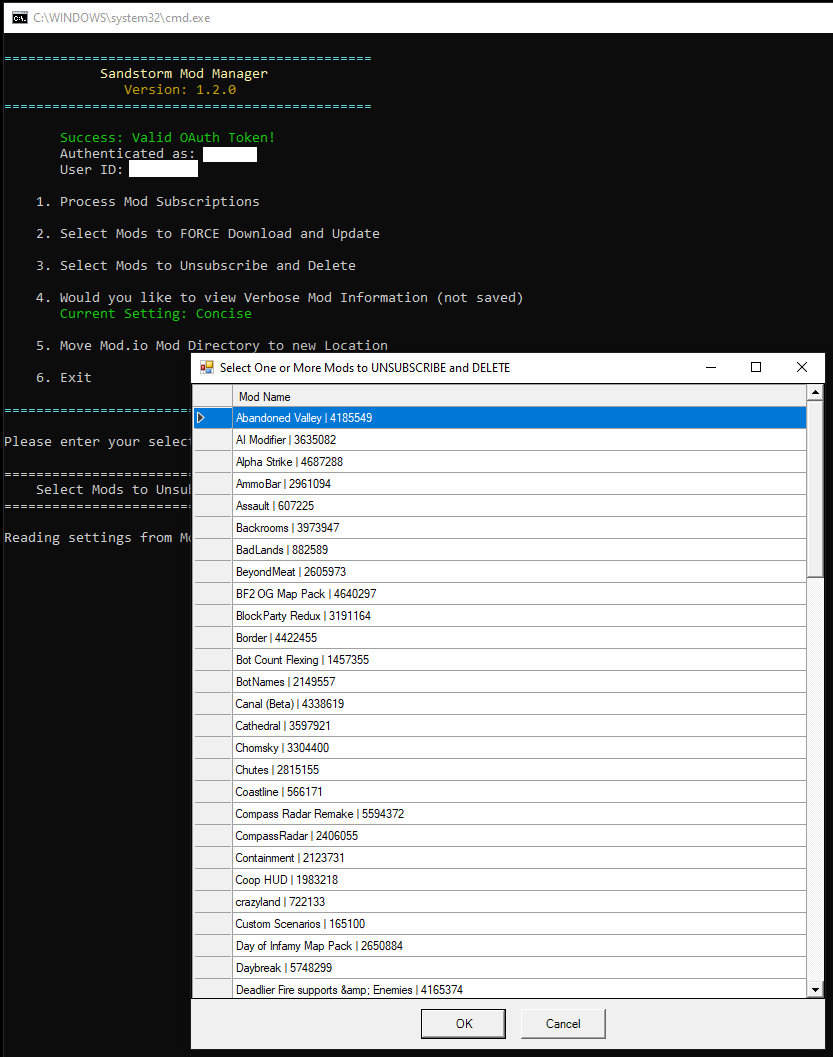833x1057 pixels.
Task: Select the CompassRadar | 2406055 row
Action: coord(519,836)
